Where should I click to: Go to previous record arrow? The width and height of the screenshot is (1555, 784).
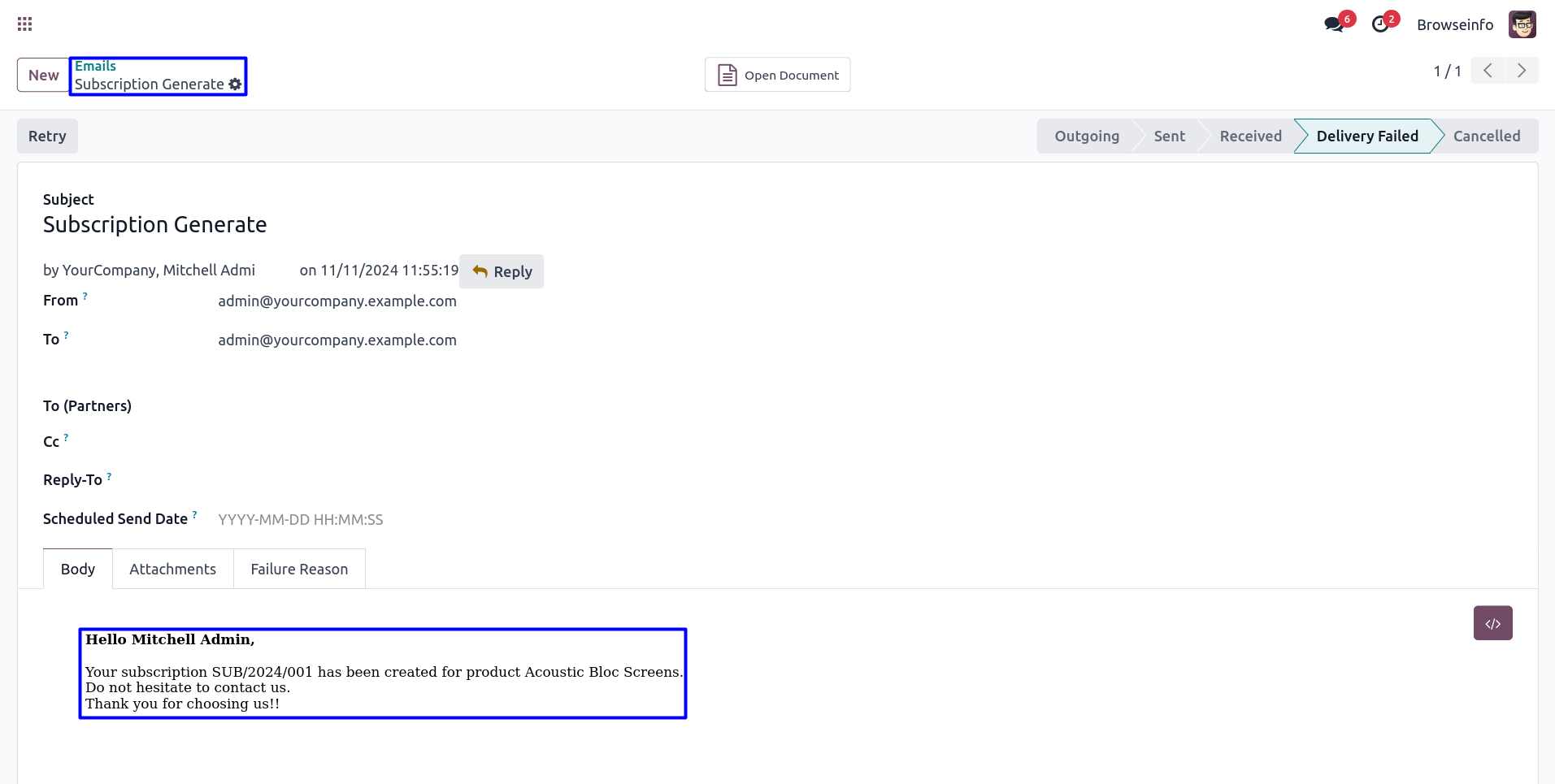pos(1488,71)
